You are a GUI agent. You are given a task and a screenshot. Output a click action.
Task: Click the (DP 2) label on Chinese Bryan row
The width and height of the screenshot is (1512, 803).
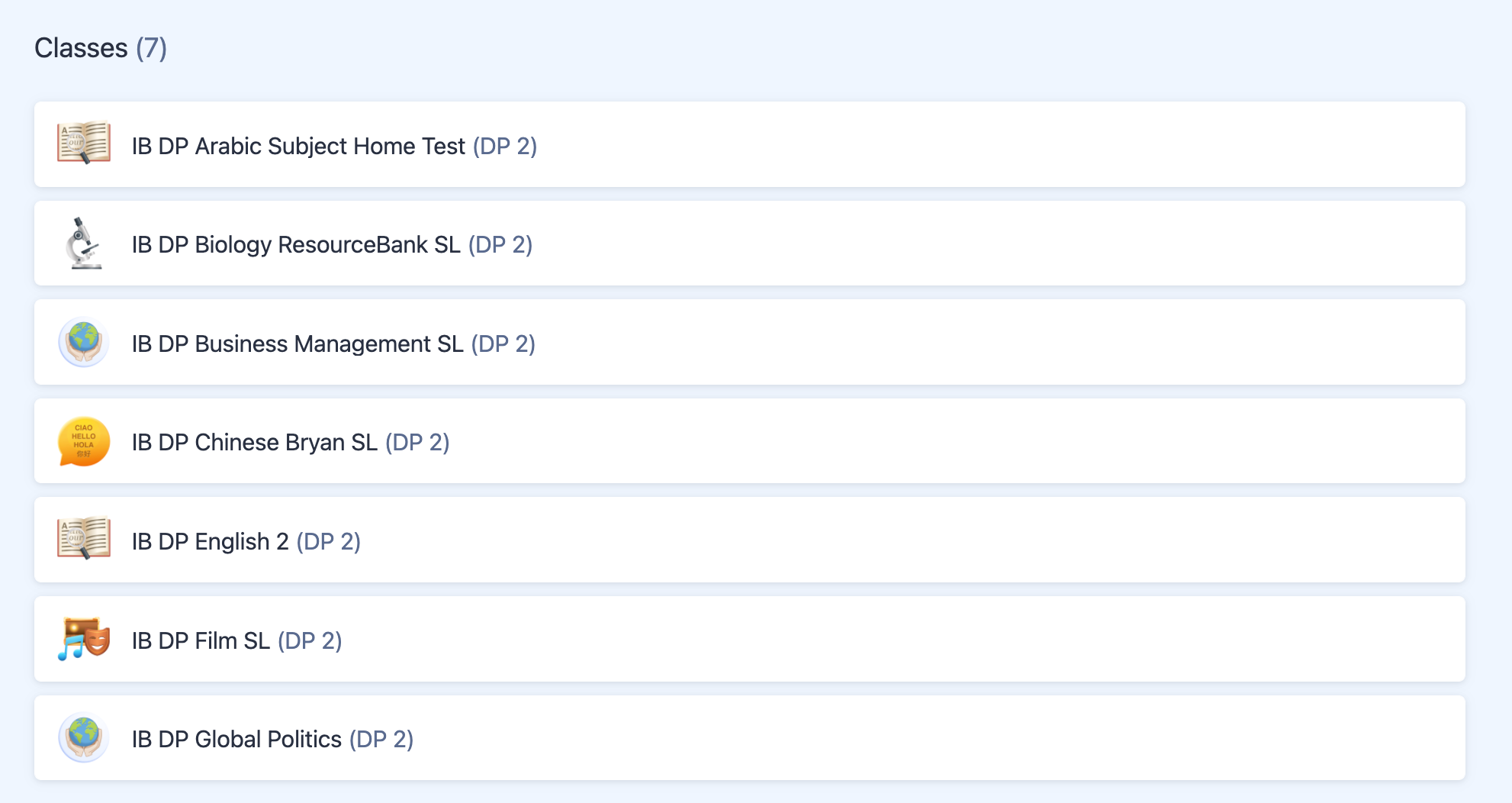417,442
